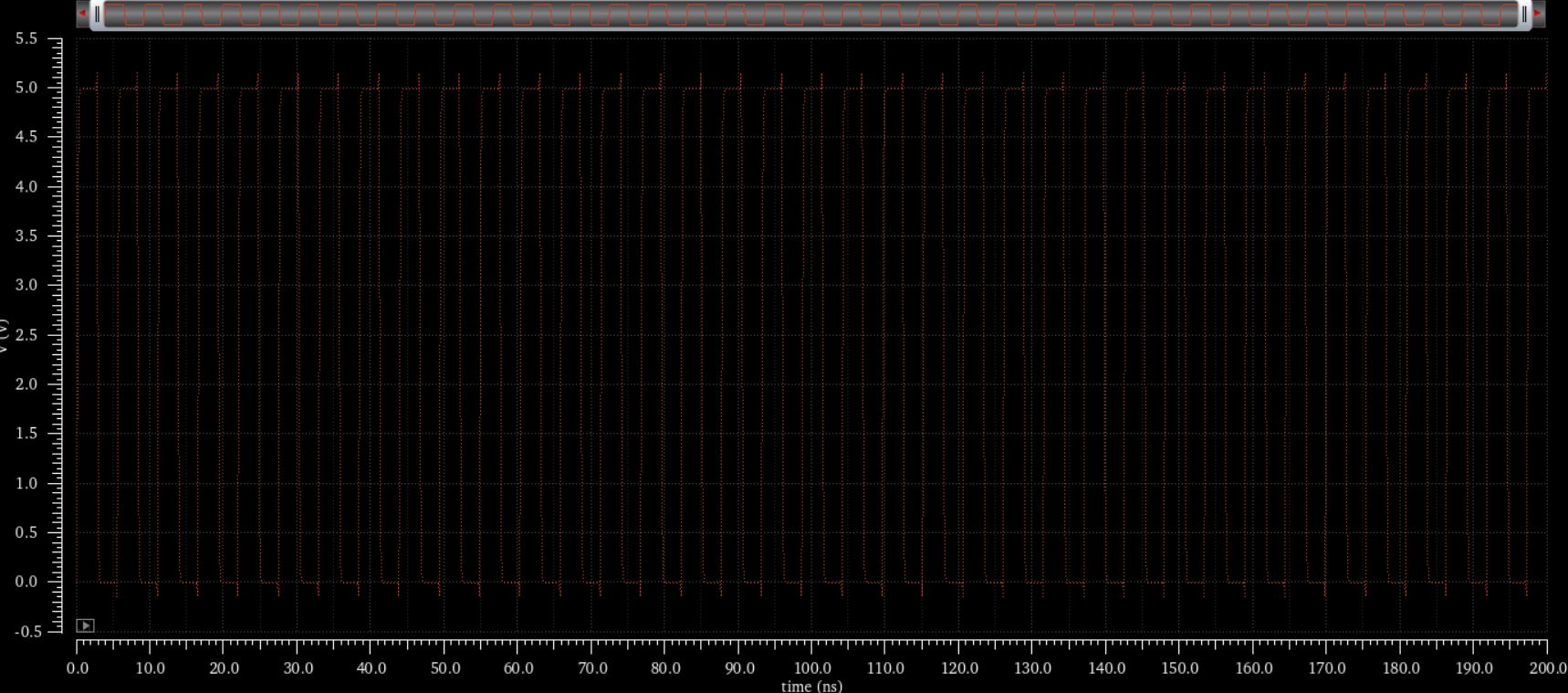The width and height of the screenshot is (1568, 693).
Task: Click the 5.0 label on voltage axis
Action: click(26, 89)
